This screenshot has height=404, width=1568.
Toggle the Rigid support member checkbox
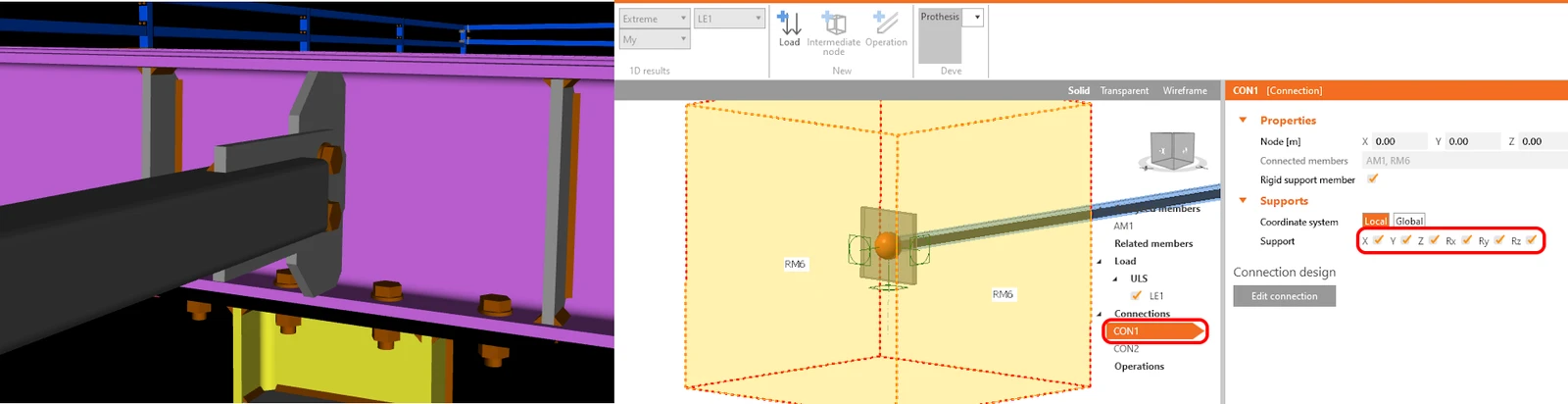click(x=1373, y=178)
